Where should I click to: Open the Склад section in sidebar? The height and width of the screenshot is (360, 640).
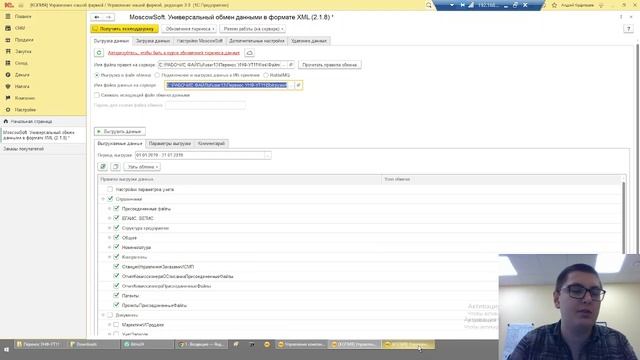click(21, 63)
